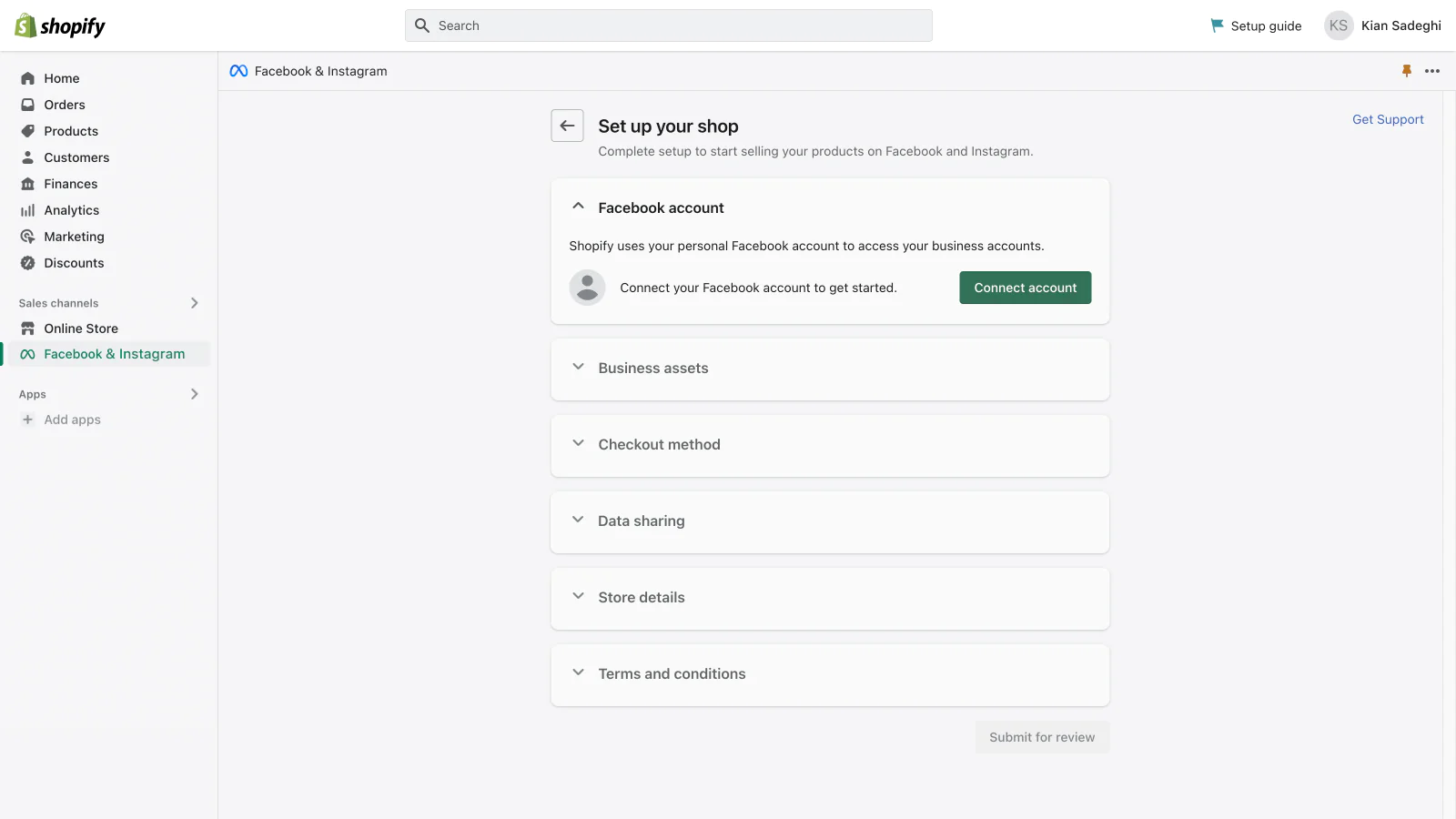Click the Kian Sadeghi account name
This screenshot has height=819, width=1456.
click(1401, 25)
